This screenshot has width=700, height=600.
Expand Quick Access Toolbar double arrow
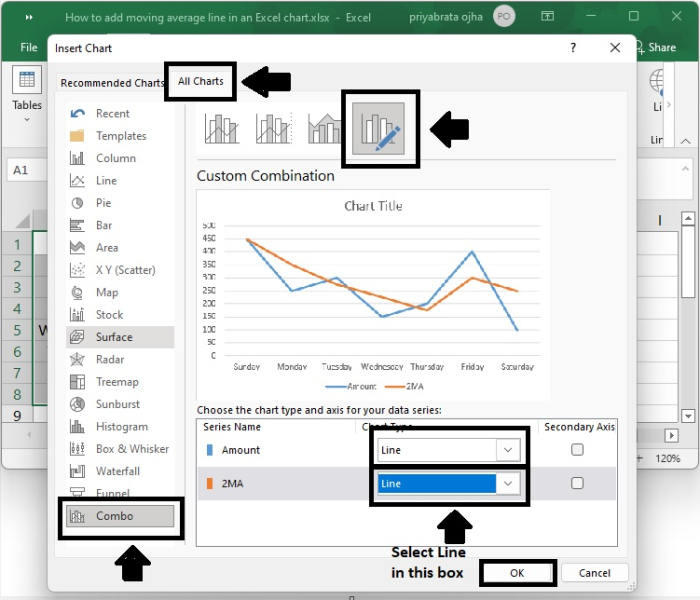[x=29, y=17]
